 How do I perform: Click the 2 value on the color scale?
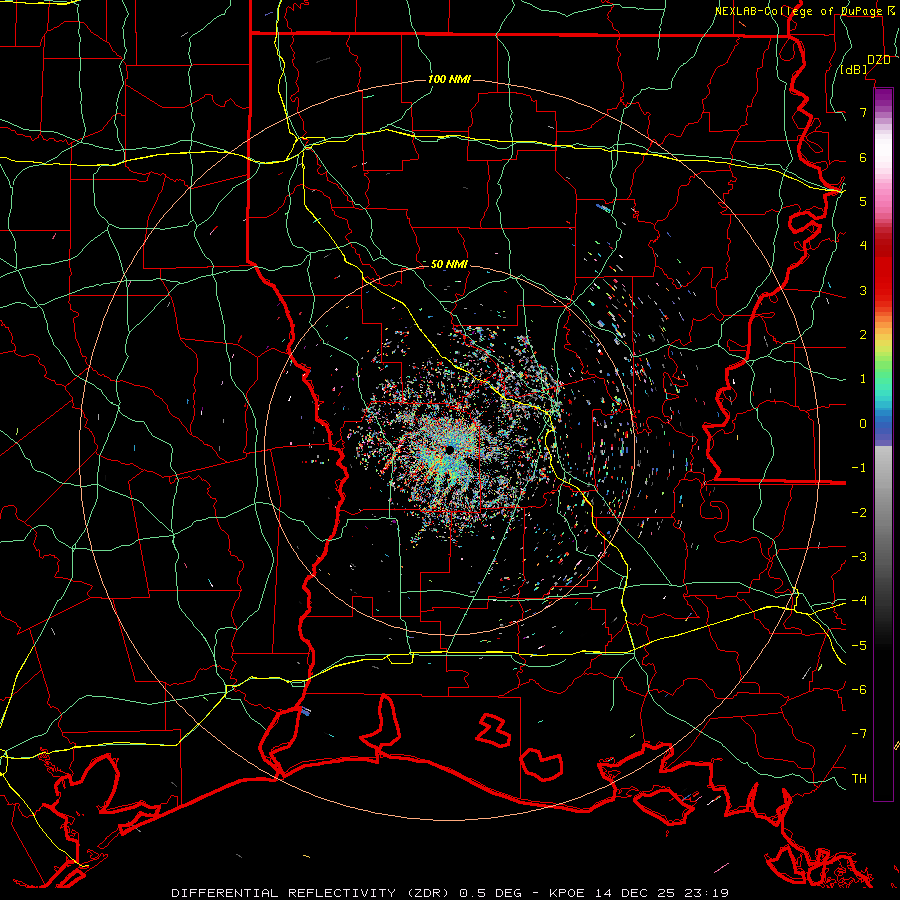(863, 335)
